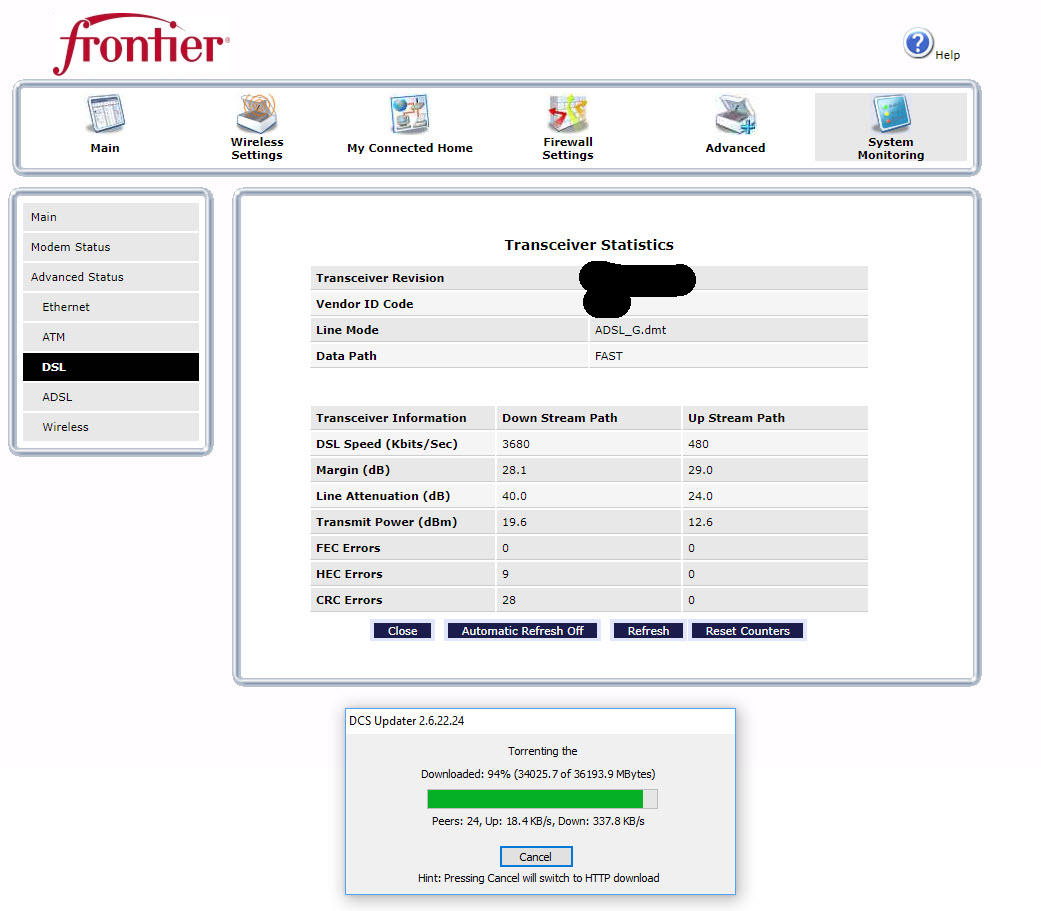Click the Transceiver Revision row label
The image size is (1041, 911).
380,278
